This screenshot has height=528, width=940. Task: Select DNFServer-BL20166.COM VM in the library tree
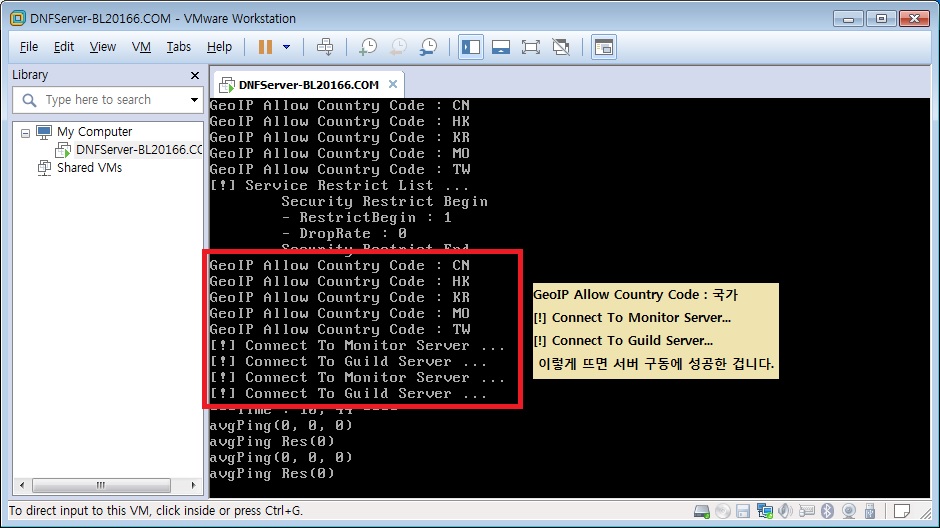tap(139, 150)
